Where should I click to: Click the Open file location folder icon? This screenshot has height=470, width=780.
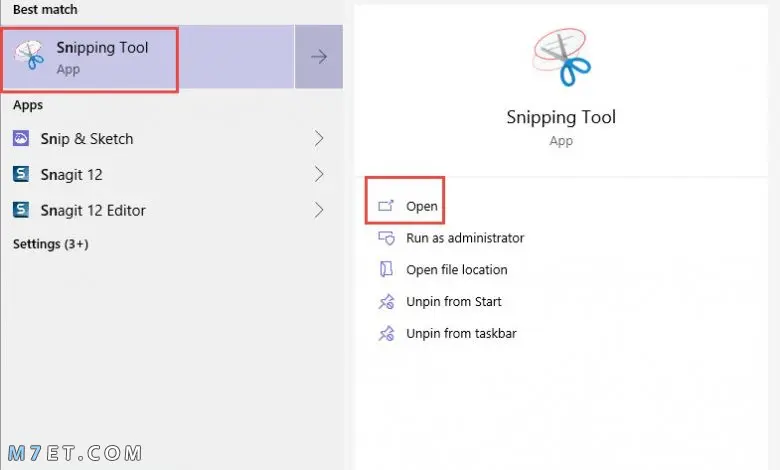coord(386,270)
